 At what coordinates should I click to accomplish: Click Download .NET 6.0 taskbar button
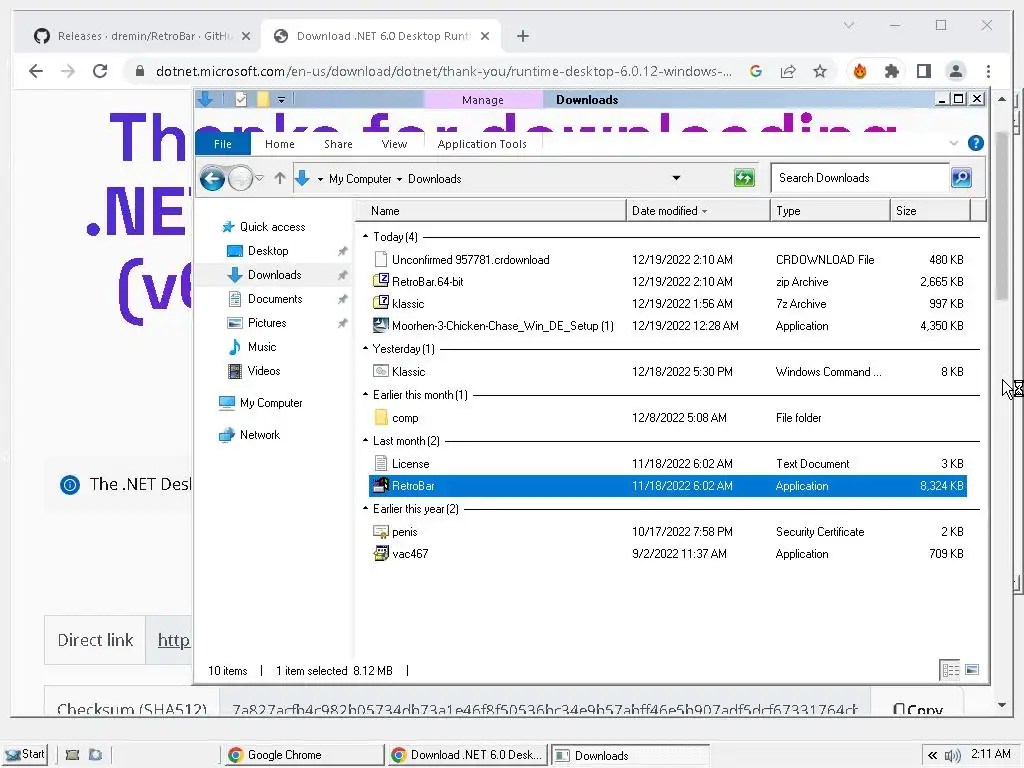point(467,755)
